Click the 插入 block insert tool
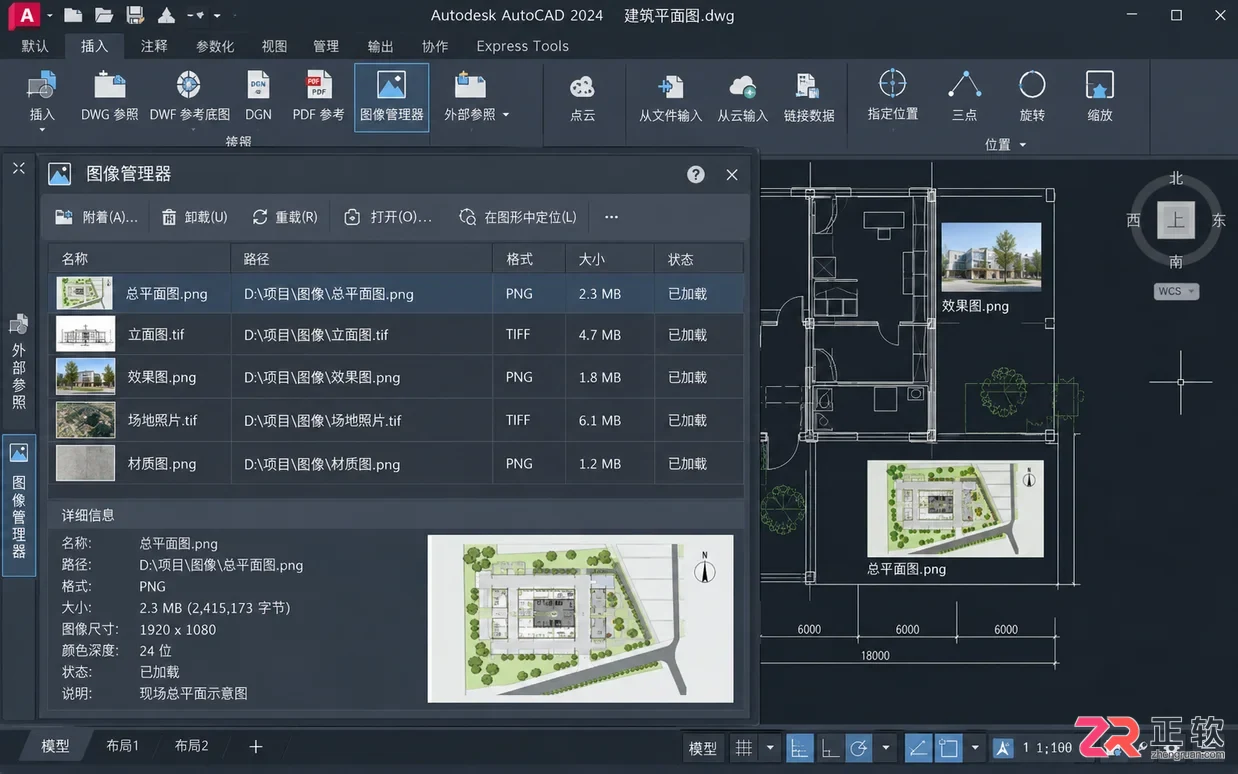This screenshot has width=1238, height=774. (x=41, y=98)
